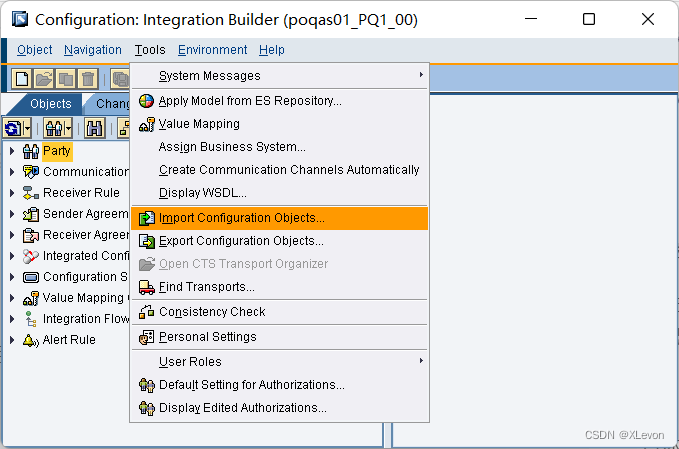
Task: Click the Find Transports truck icon
Action: coord(147,287)
